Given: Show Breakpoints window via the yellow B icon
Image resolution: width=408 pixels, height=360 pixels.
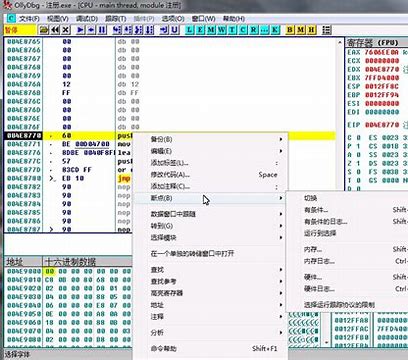Looking at the screenshot, I should [290, 30].
